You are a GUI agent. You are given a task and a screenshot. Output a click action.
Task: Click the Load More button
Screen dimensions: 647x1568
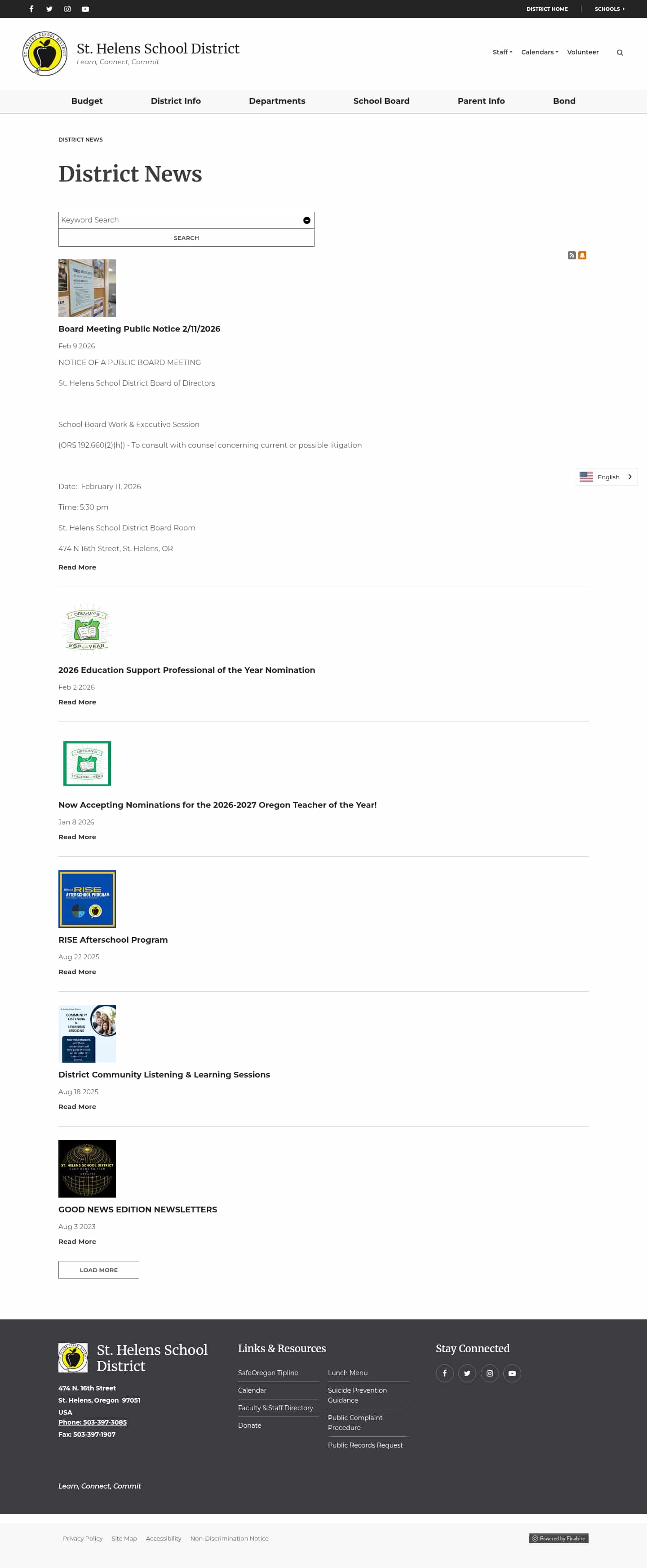pos(98,1270)
